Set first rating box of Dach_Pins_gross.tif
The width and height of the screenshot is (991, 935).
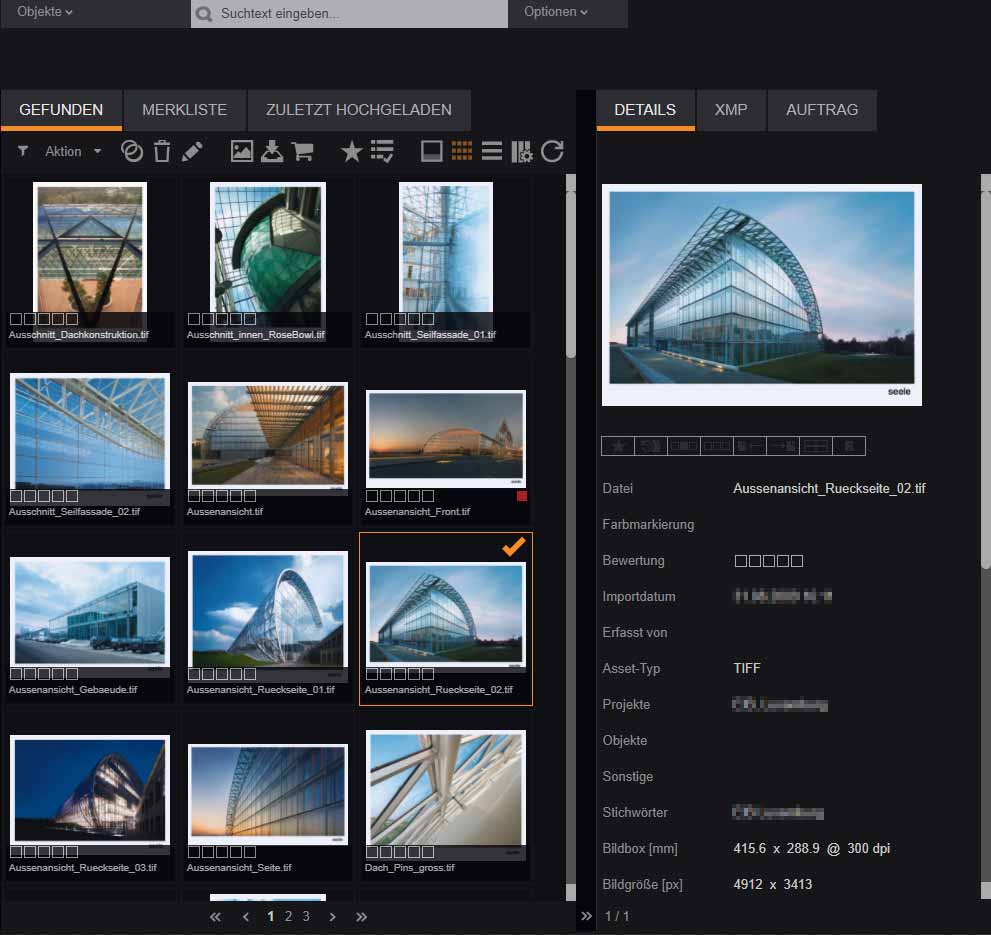(372, 852)
